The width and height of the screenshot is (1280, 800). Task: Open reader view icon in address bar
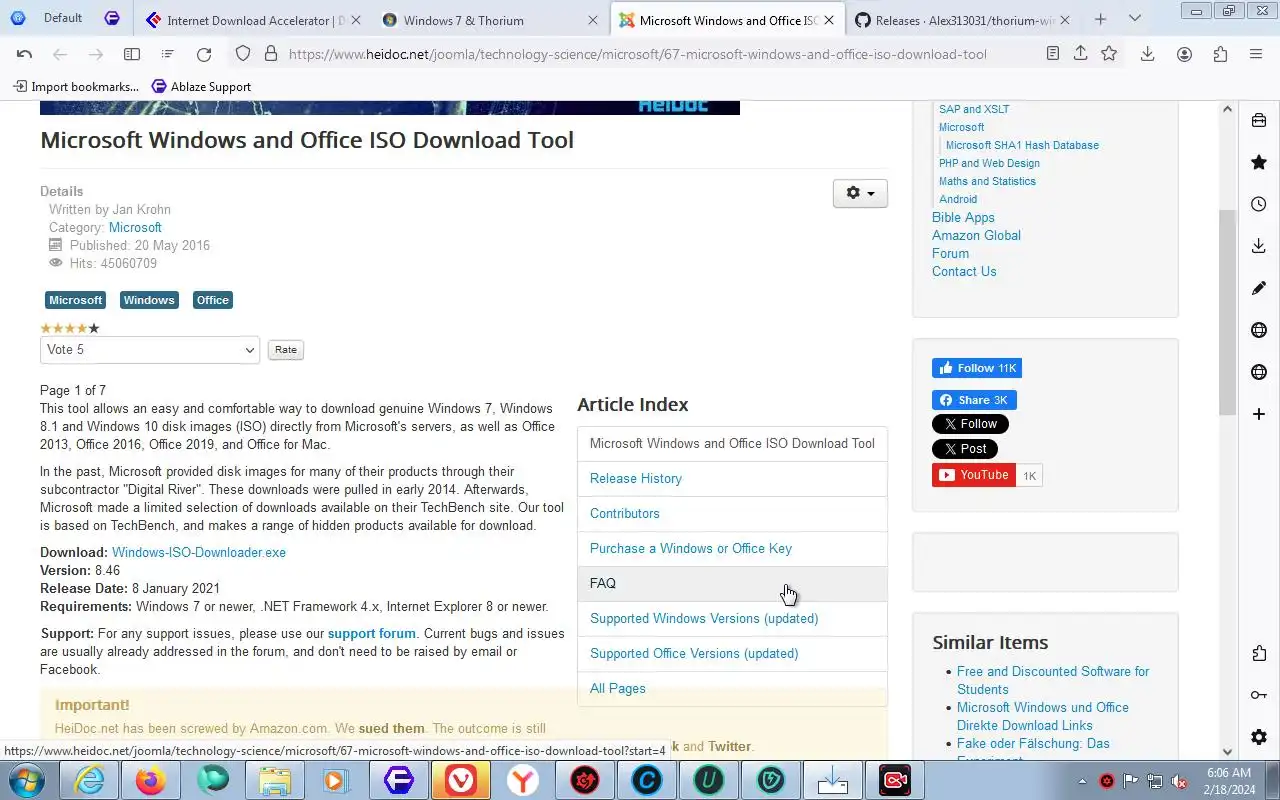click(x=1053, y=54)
